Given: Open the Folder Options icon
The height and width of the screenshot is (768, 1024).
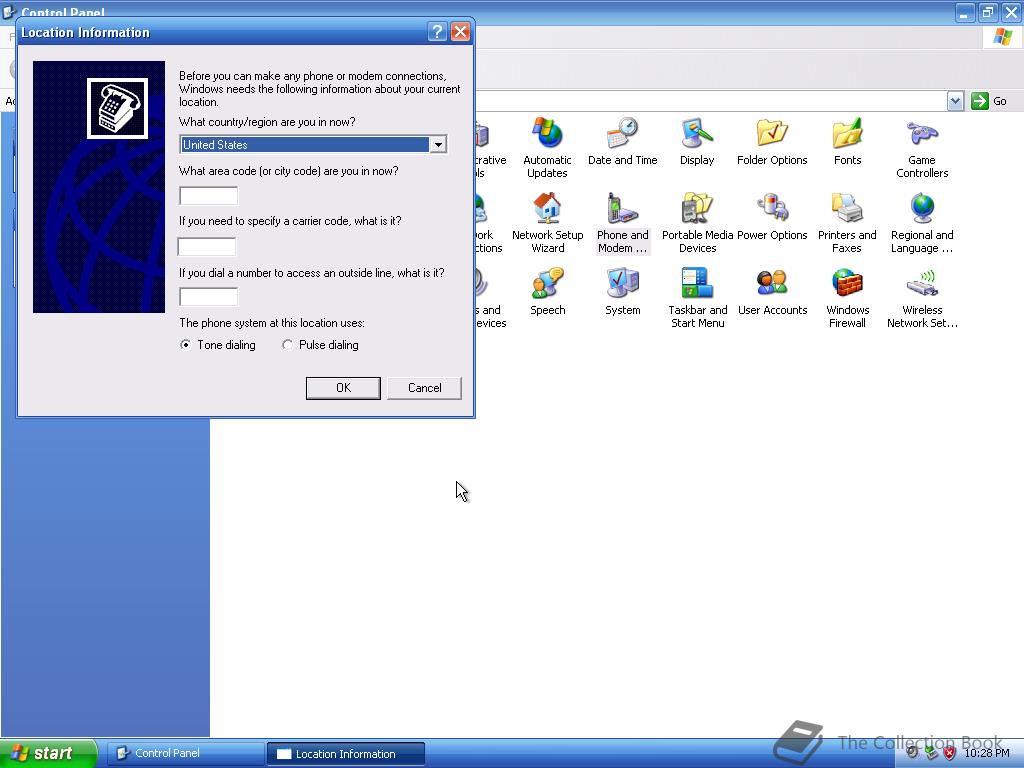Looking at the screenshot, I should (772, 133).
